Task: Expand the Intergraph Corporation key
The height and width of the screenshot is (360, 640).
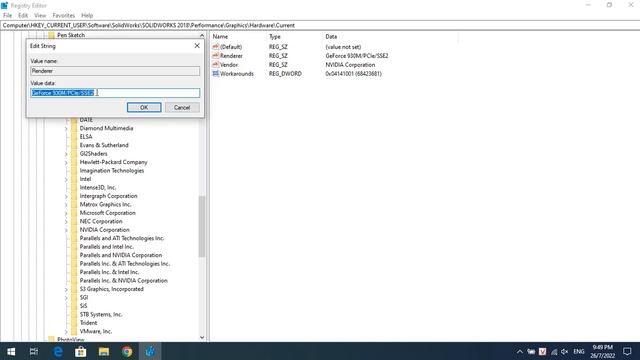Action: coord(66,196)
